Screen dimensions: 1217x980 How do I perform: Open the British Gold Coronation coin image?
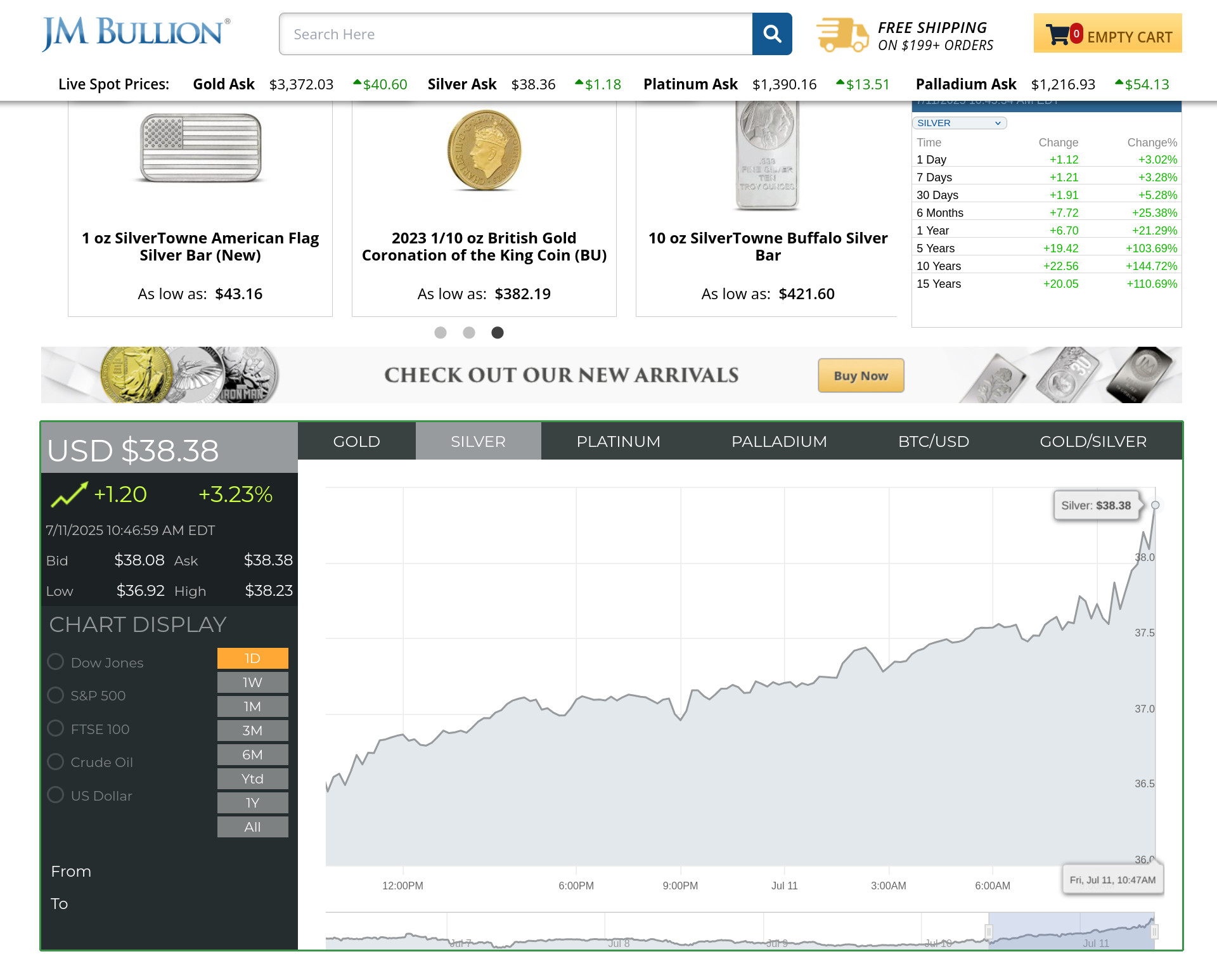click(484, 150)
